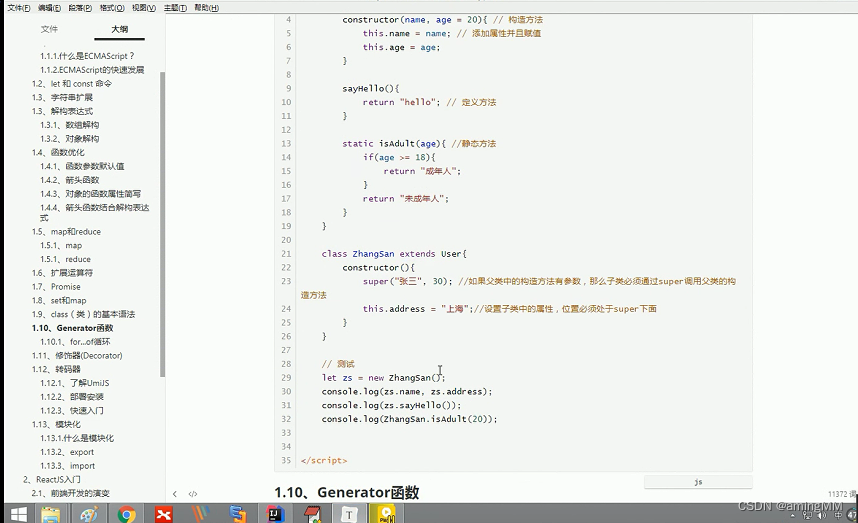Open the 段落(P) menu
Screen dimensions: 858x523
click(x=80, y=8)
